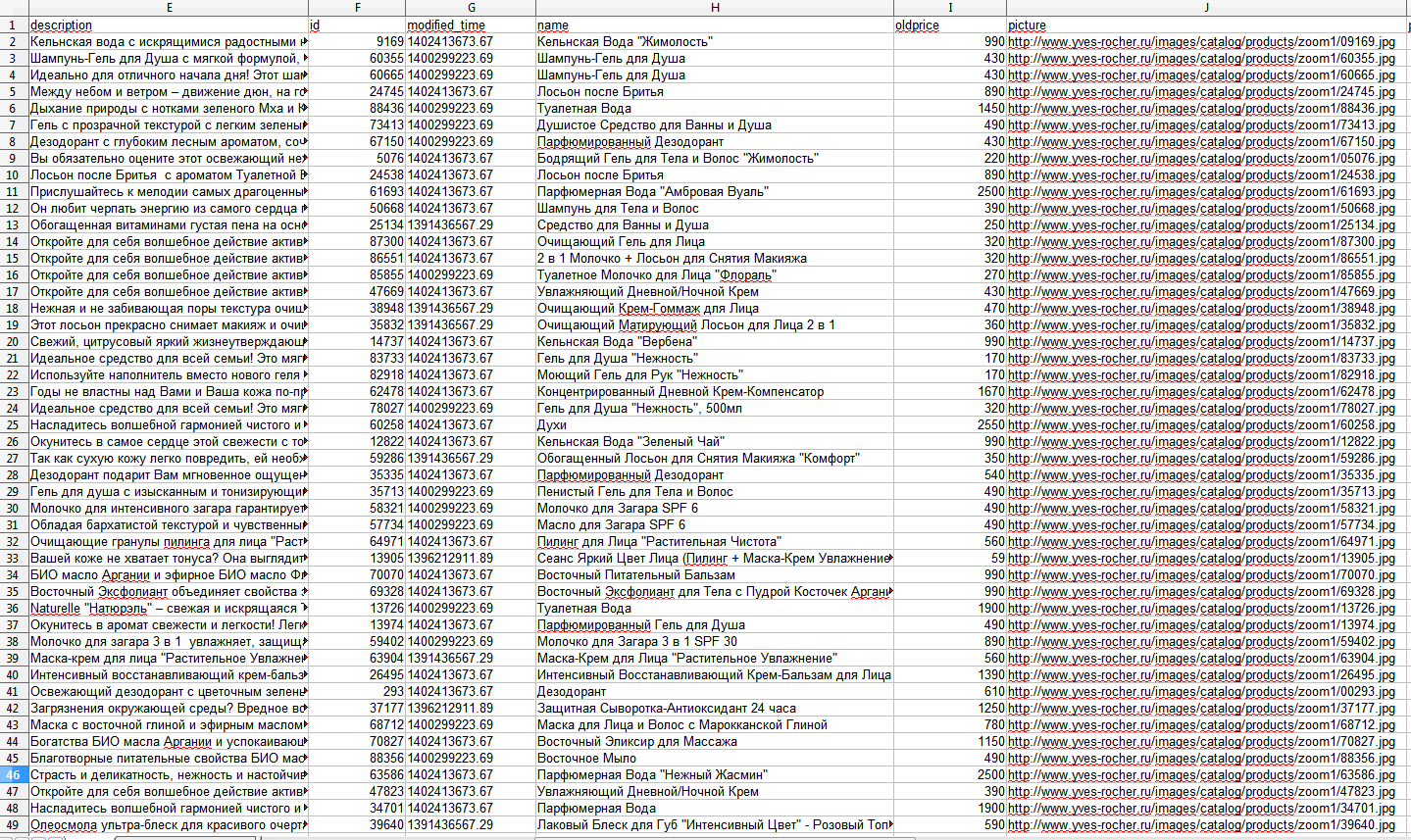Select row 2 header
Viewport: 1411px width, 840px height.
pyautogui.click(x=14, y=41)
